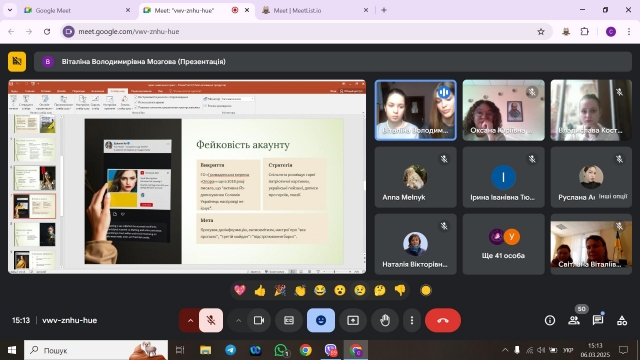Screen dimensions: 640x360
Task: Open video settings chevron beside camera
Action: (x=238, y=320)
